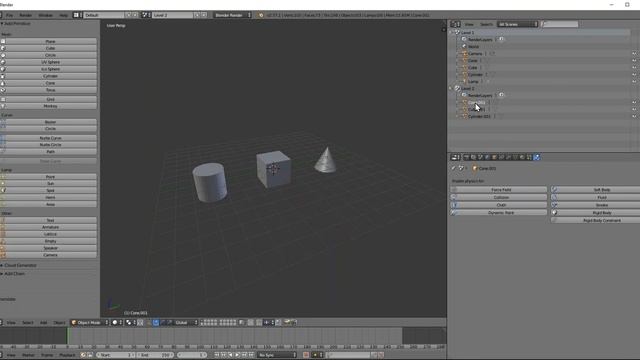
Task: Toggle visibility of Cylinder.001 in outliner
Action: pos(634,116)
